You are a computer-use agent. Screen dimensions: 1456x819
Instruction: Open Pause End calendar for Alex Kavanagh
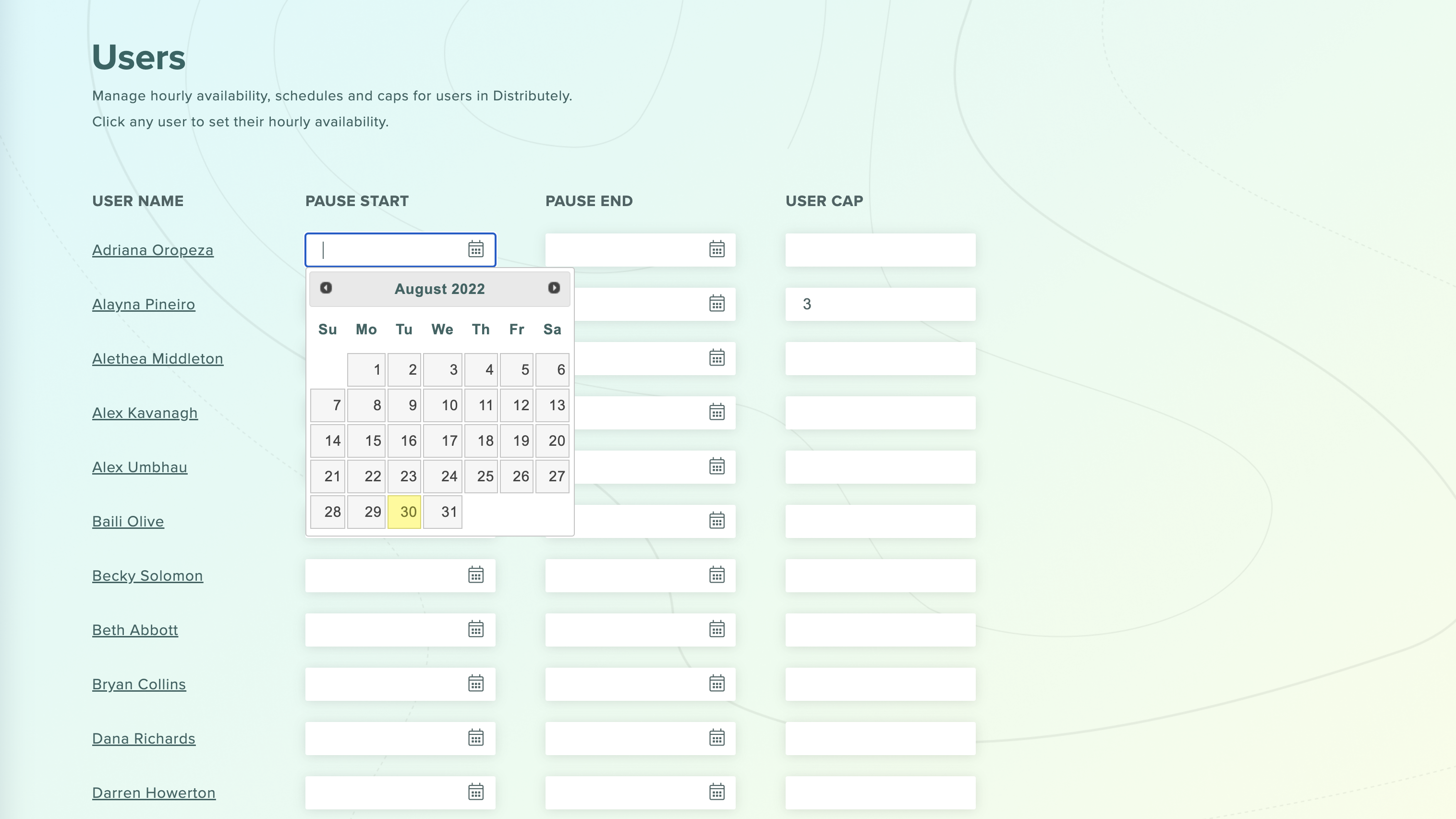pyautogui.click(x=716, y=412)
